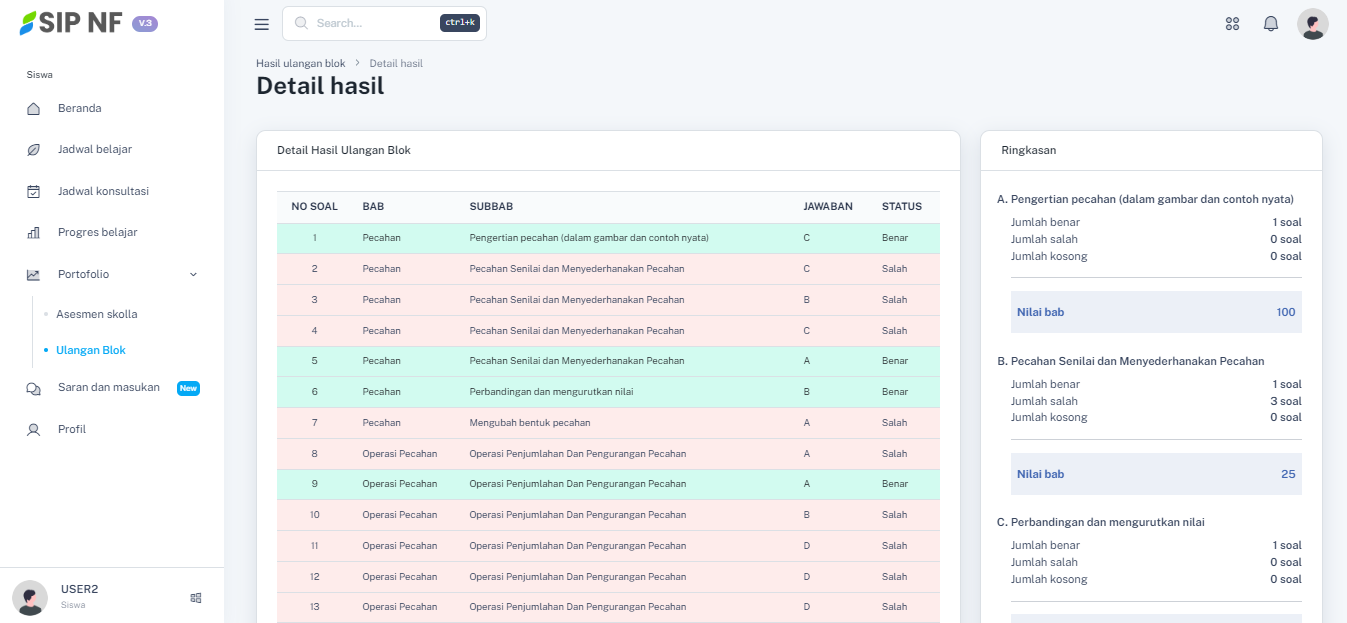Open the top-right user avatar menu
Viewport: 1347px width, 623px height.
(1312, 24)
